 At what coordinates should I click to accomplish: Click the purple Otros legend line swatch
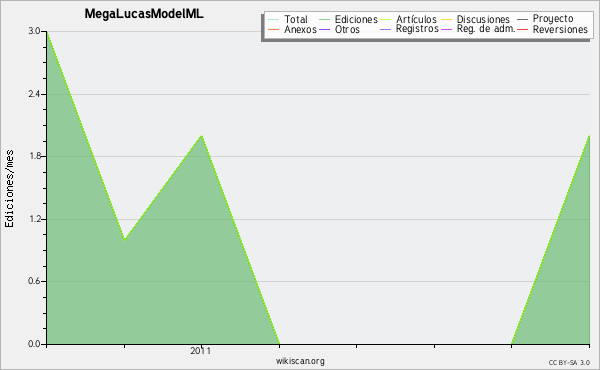324,29
